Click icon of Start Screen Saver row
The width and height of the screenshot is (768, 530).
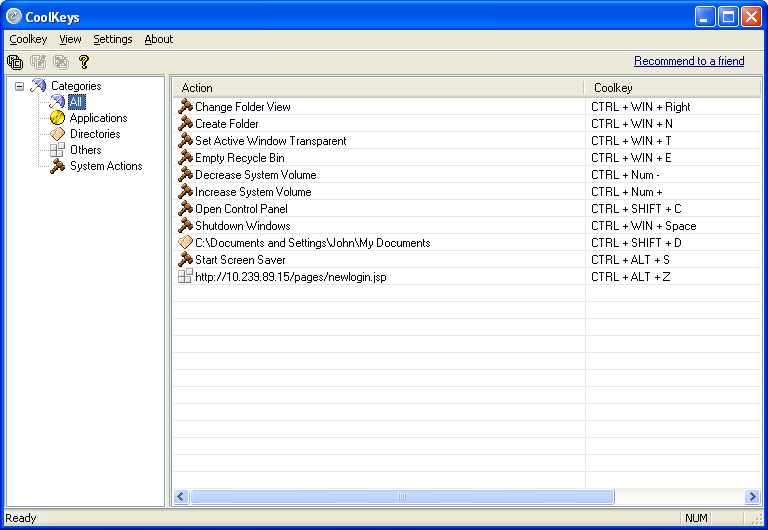coord(185,260)
